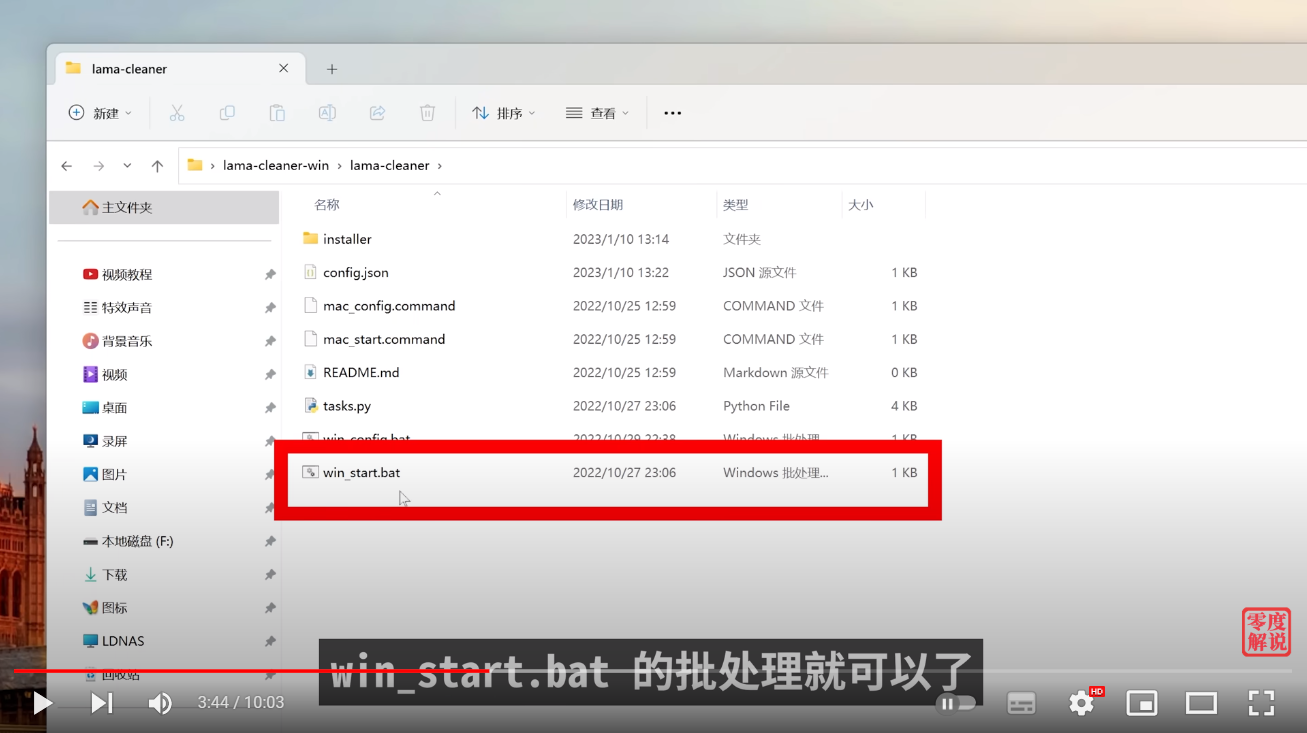Unpin 视频教程 with its pin icon
This screenshot has height=733, width=1307.
(x=270, y=275)
